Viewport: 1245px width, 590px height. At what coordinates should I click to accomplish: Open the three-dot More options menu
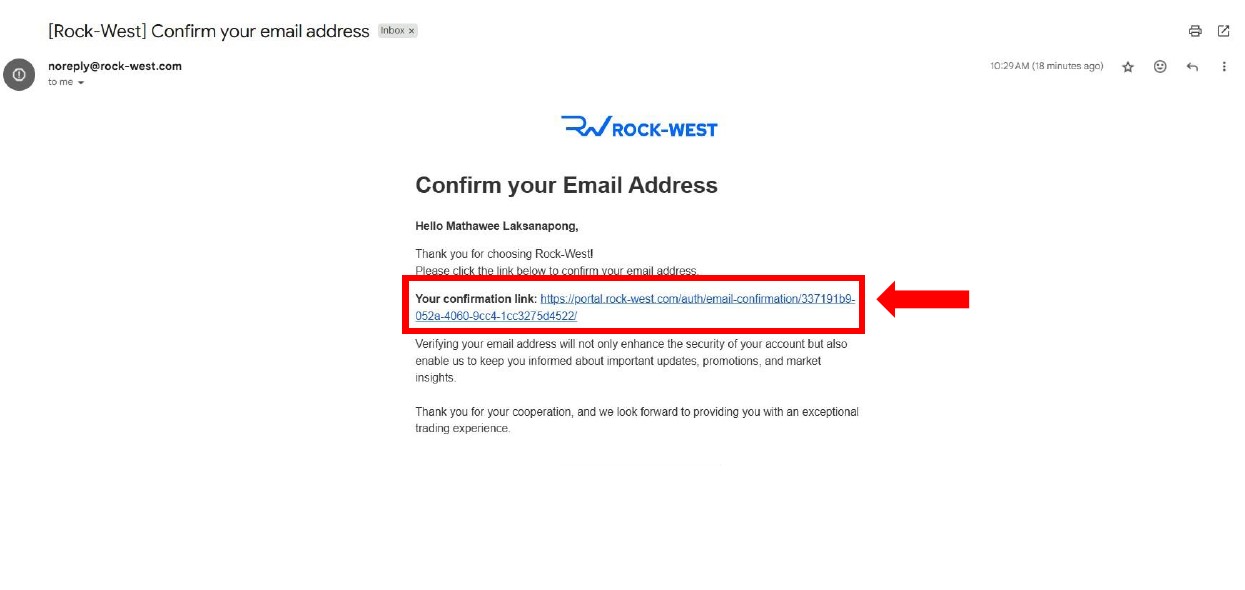pos(1224,67)
